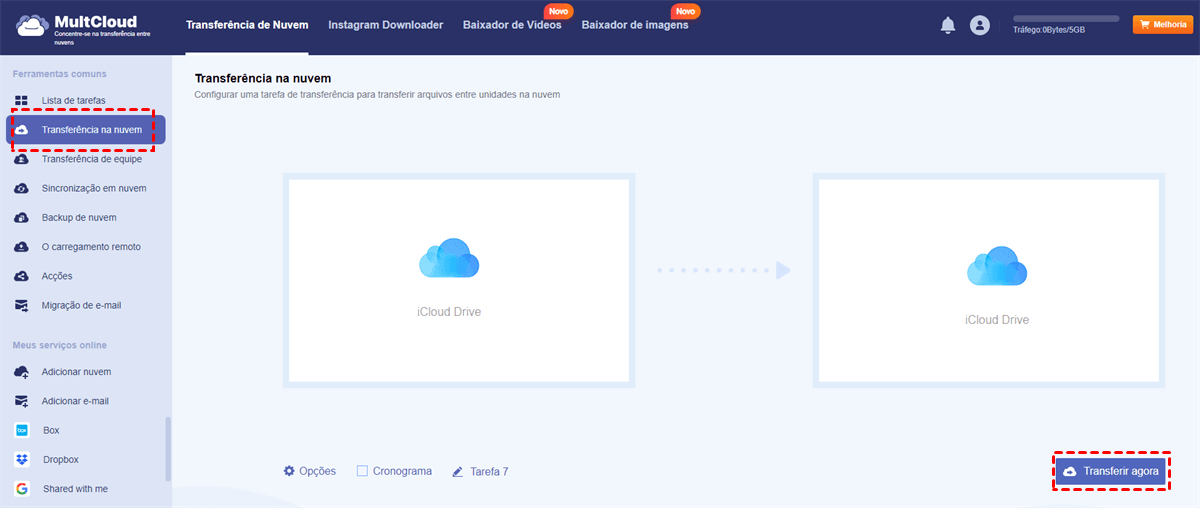
Task: Click the Adicionar nuvem icon
Action: pos(21,372)
